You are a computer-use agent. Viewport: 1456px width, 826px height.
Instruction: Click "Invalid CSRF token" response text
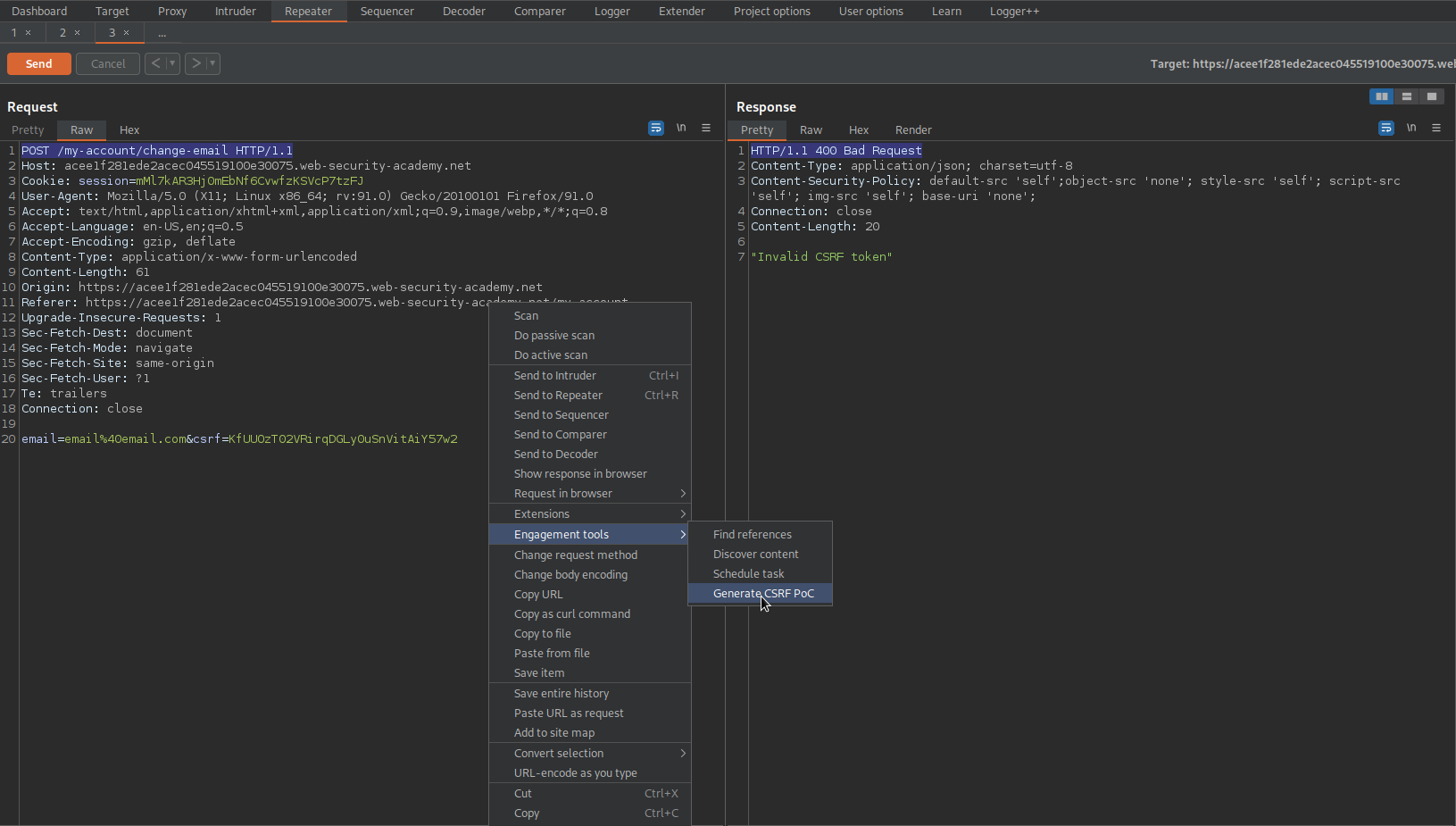click(x=821, y=257)
